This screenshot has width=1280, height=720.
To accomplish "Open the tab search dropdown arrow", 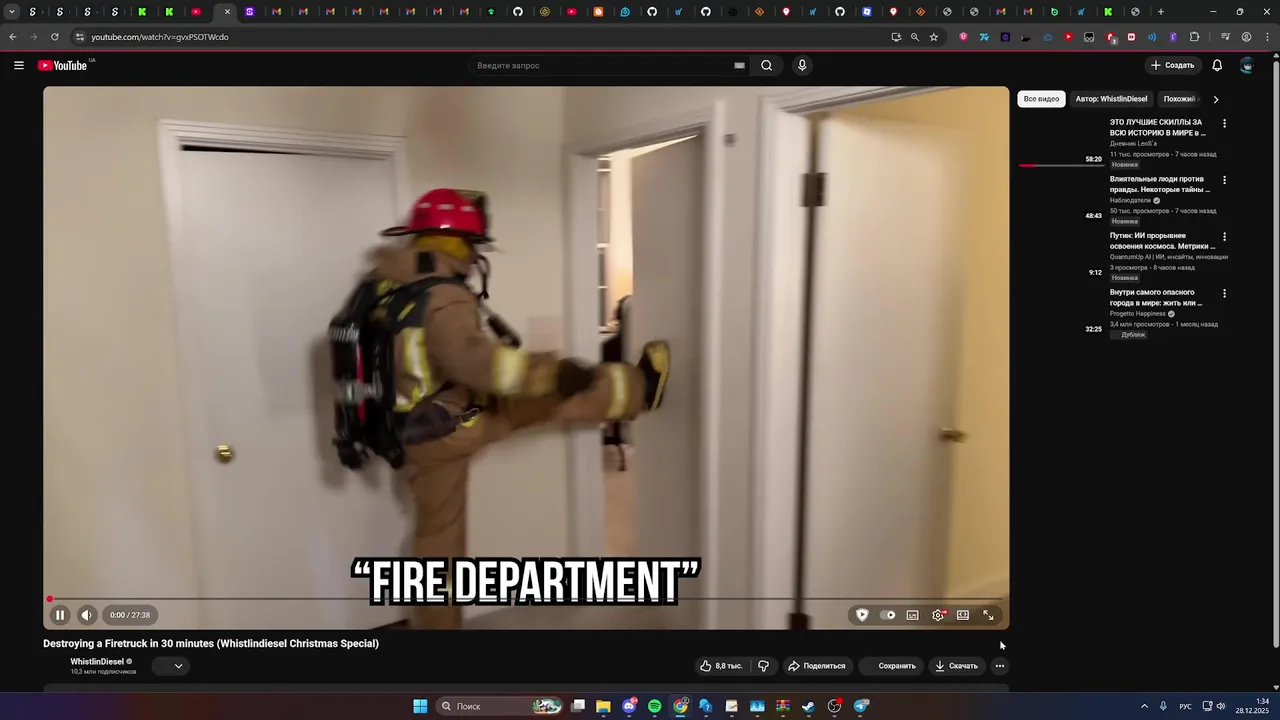I will [12, 12].
